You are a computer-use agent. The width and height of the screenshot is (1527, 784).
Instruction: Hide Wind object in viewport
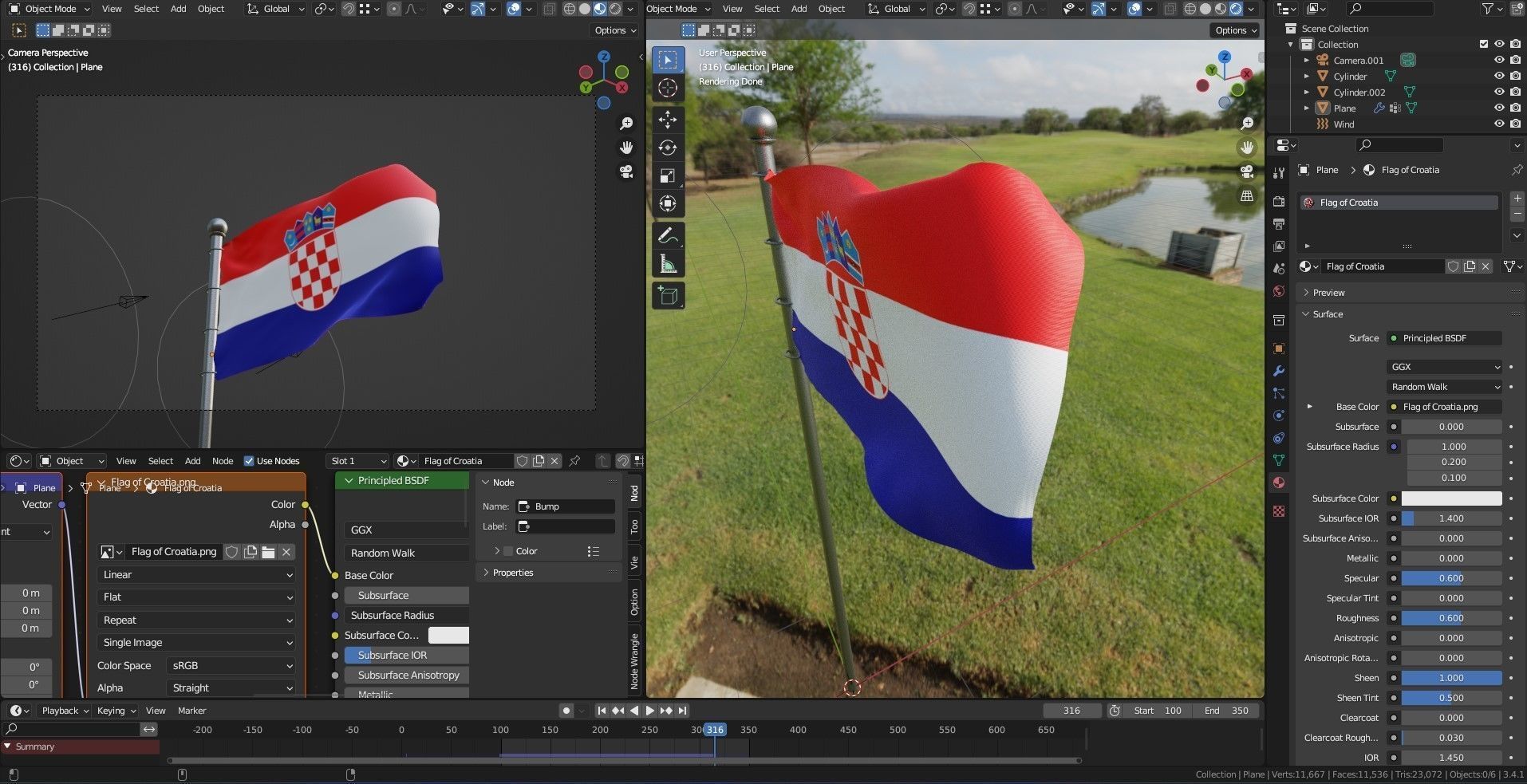(1499, 124)
